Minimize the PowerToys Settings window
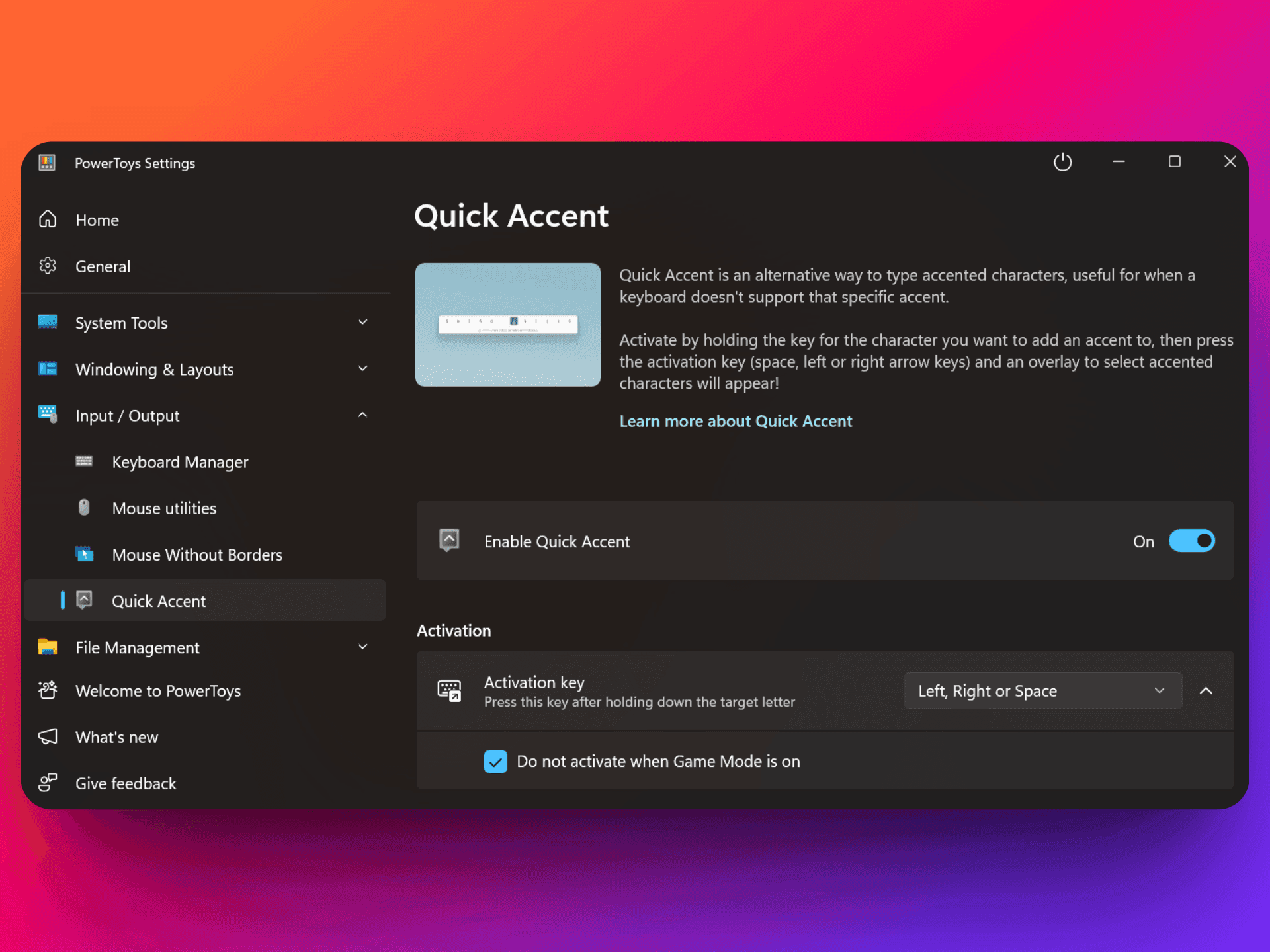Viewport: 1270px width, 952px height. pos(1119,161)
